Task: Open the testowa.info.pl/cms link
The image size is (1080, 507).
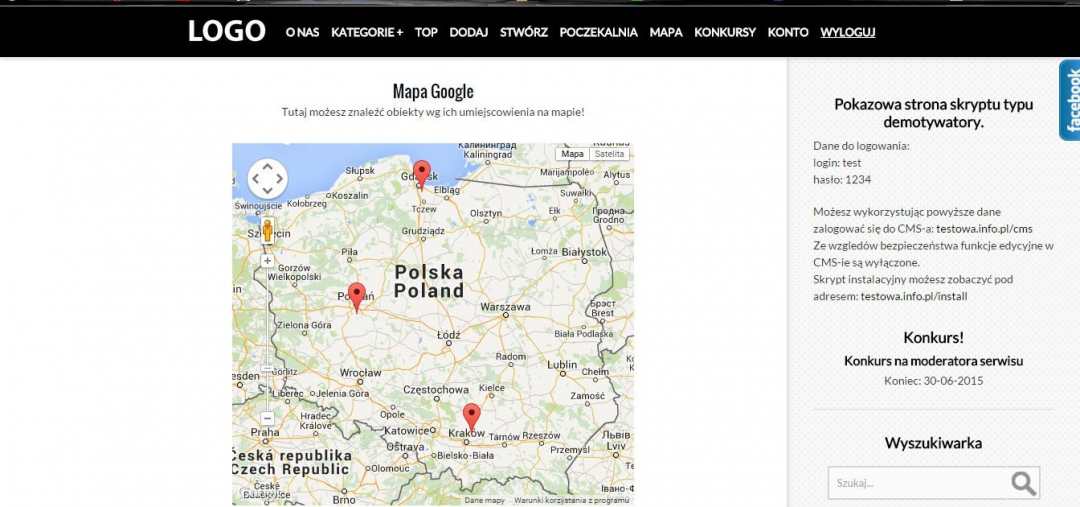Action: point(984,229)
